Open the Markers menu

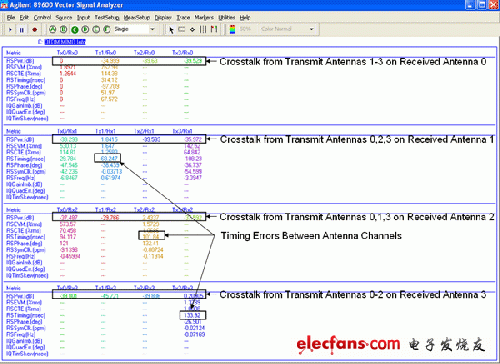(204, 17)
